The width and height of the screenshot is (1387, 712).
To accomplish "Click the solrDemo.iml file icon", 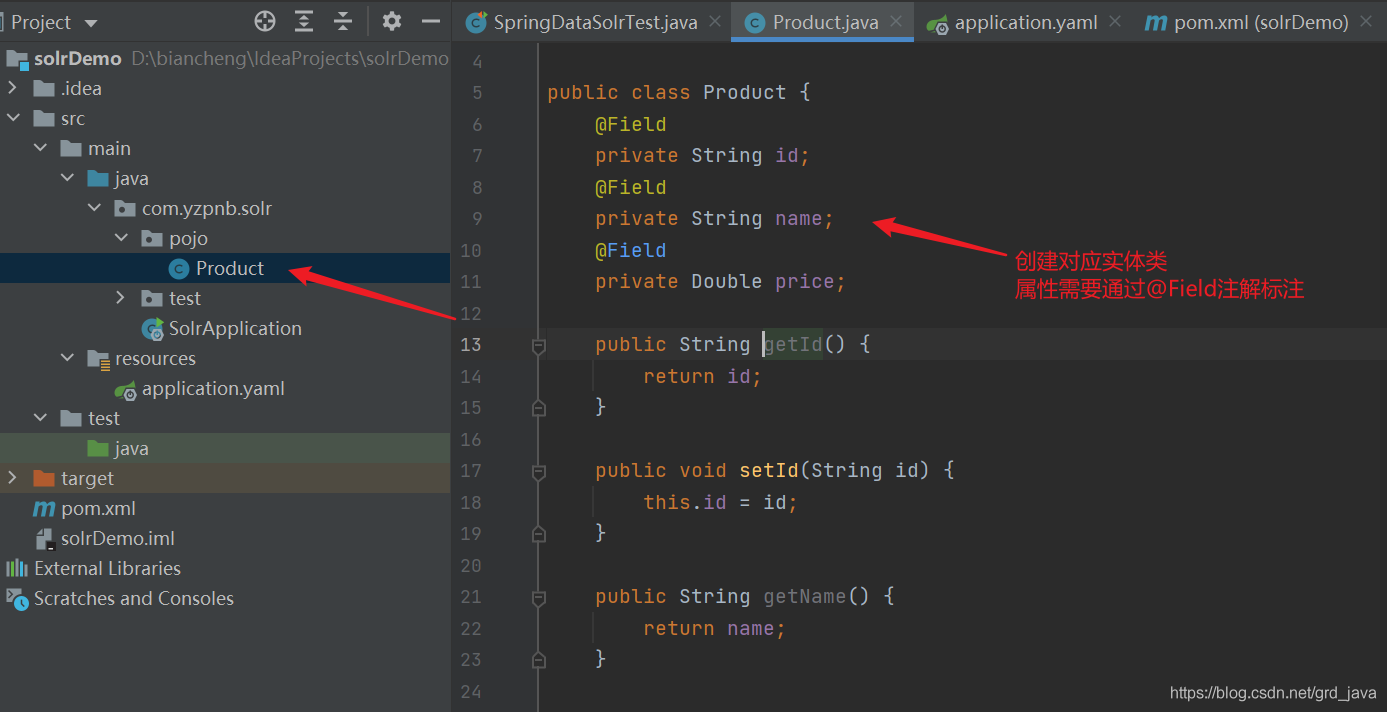I will [x=44, y=538].
